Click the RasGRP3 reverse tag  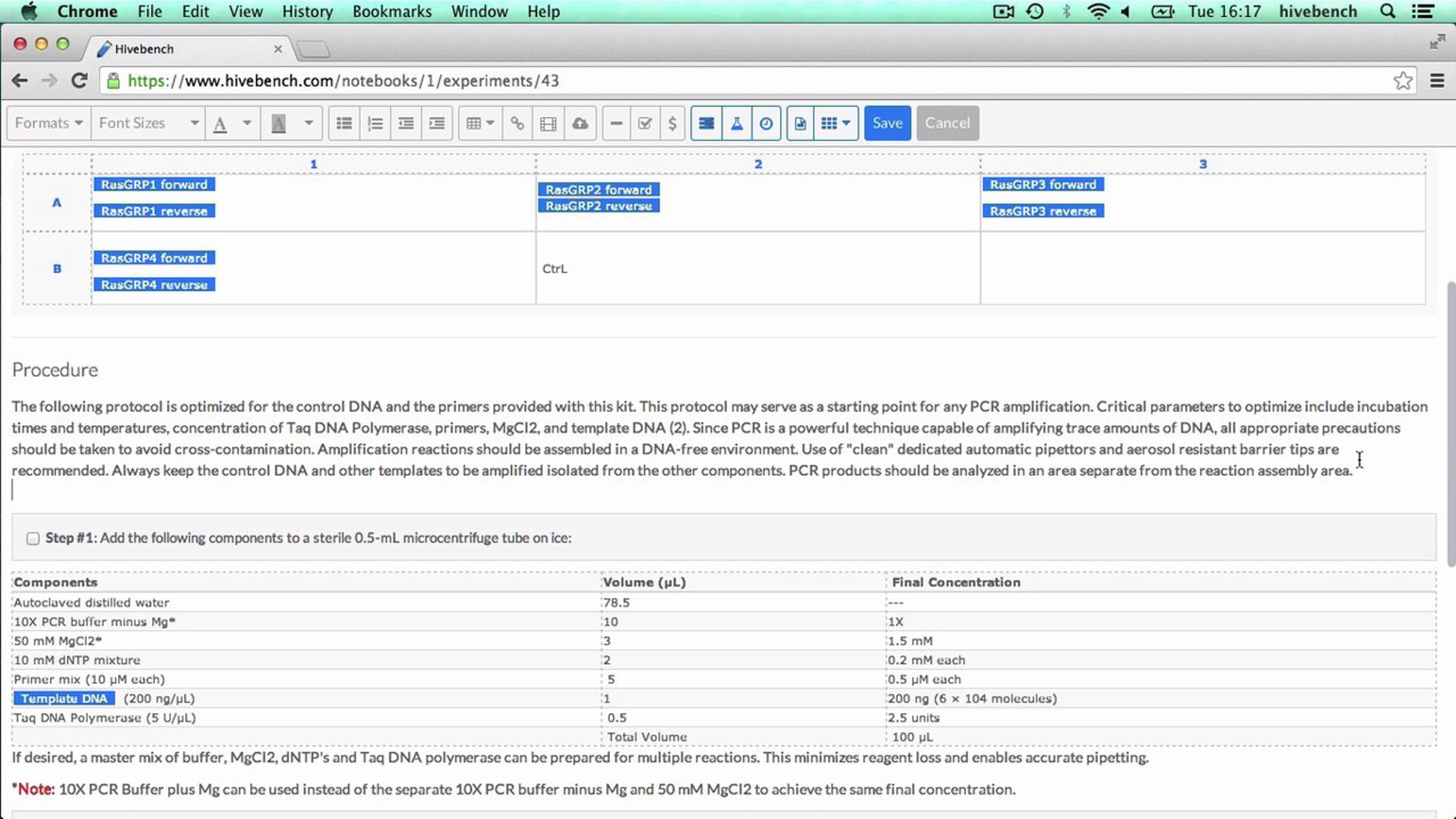(x=1043, y=211)
